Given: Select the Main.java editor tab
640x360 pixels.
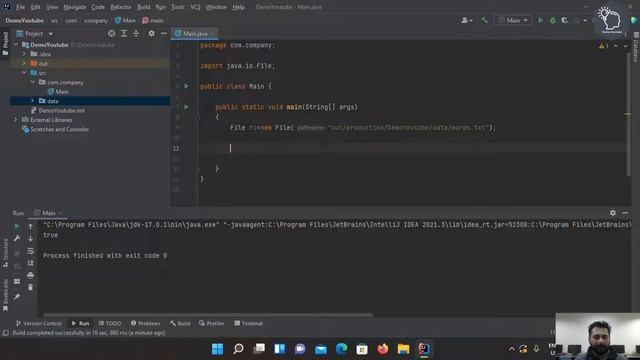Looking at the screenshot, I should (195, 33).
